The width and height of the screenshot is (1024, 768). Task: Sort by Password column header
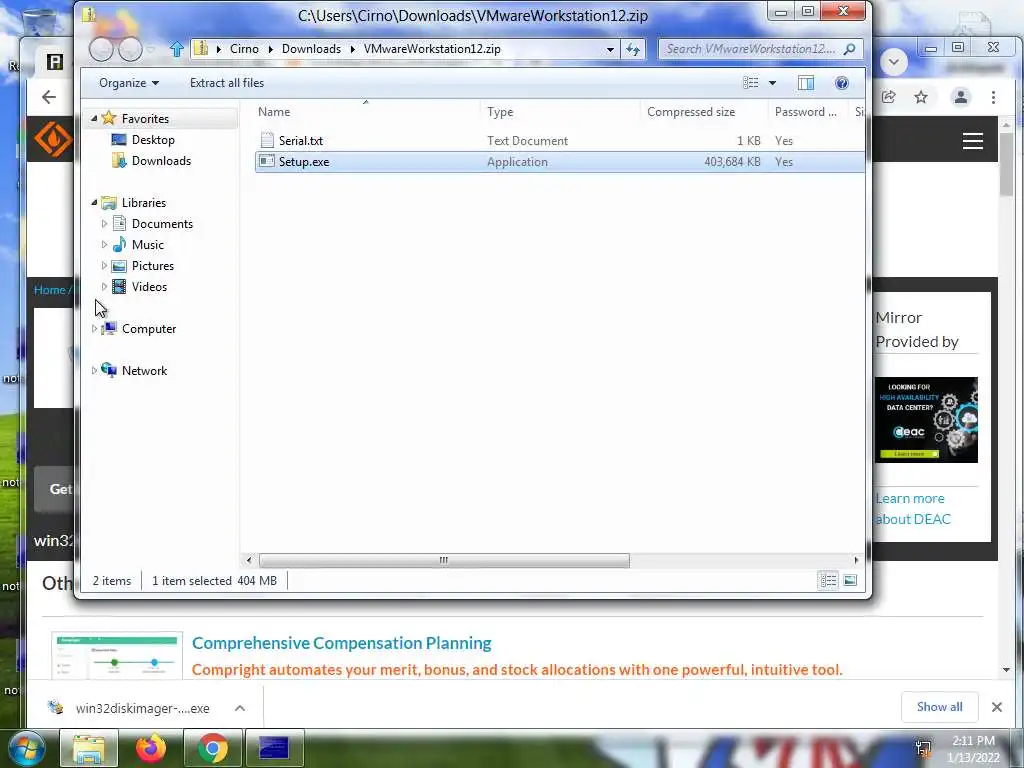tap(805, 112)
